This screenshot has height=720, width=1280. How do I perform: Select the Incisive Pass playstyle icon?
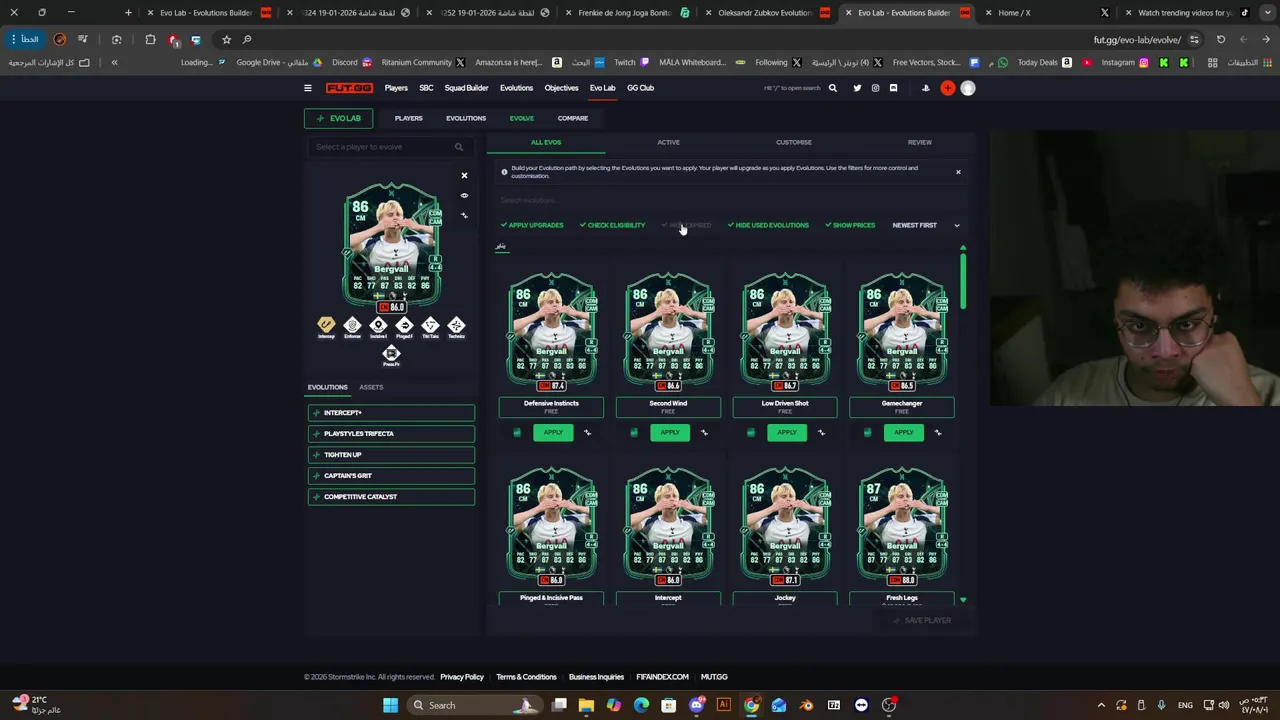(x=378, y=326)
